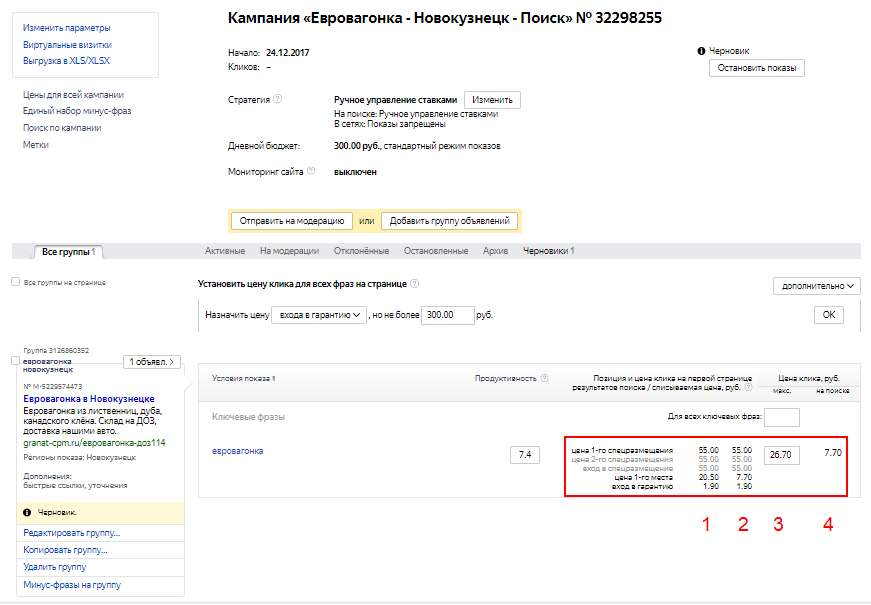Click the цена 1-го места row label
Screen dimensions: 871x605
pyautogui.click(x=643, y=477)
